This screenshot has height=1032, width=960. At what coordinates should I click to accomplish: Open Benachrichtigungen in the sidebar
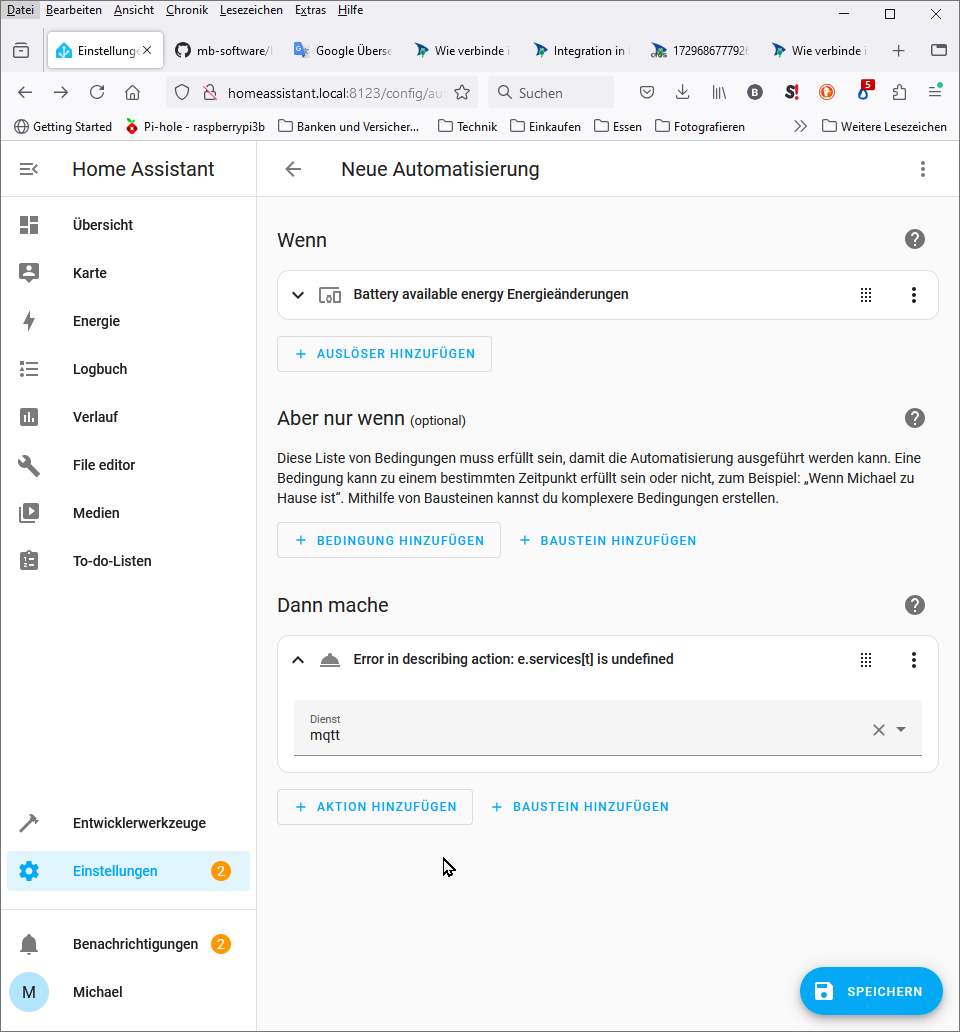(x=135, y=944)
